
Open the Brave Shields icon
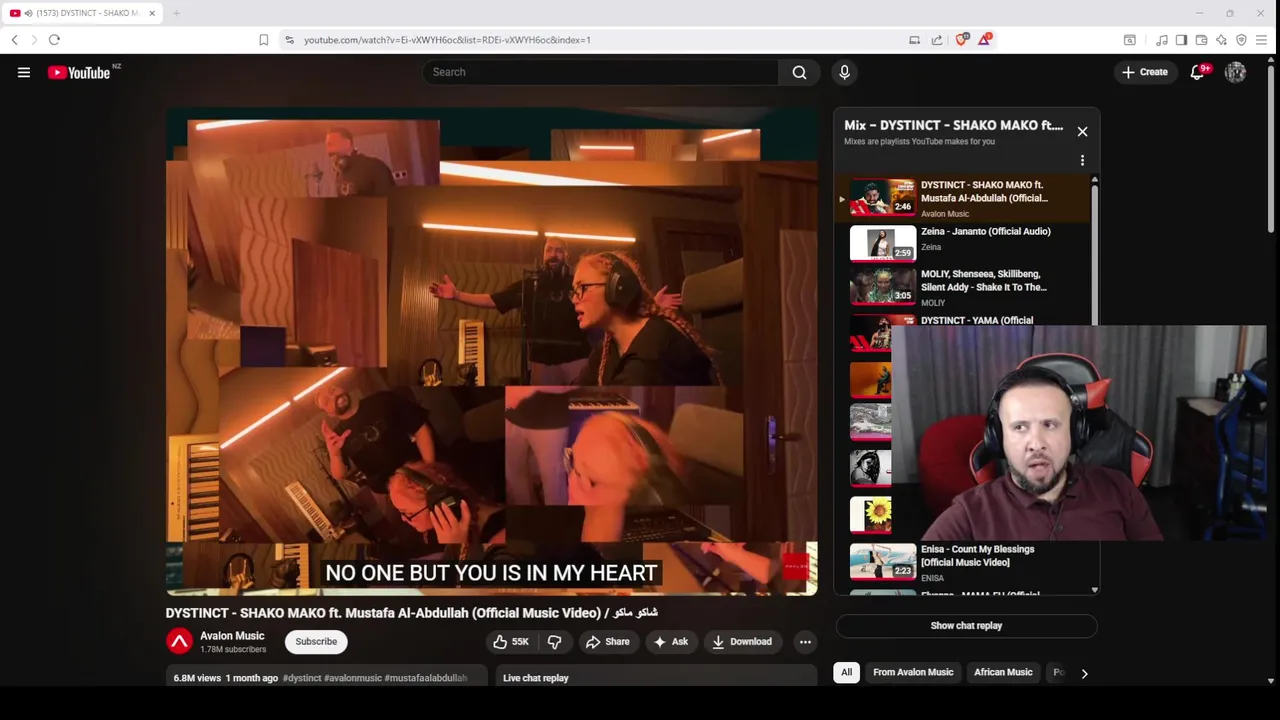pyautogui.click(x=962, y=40)
